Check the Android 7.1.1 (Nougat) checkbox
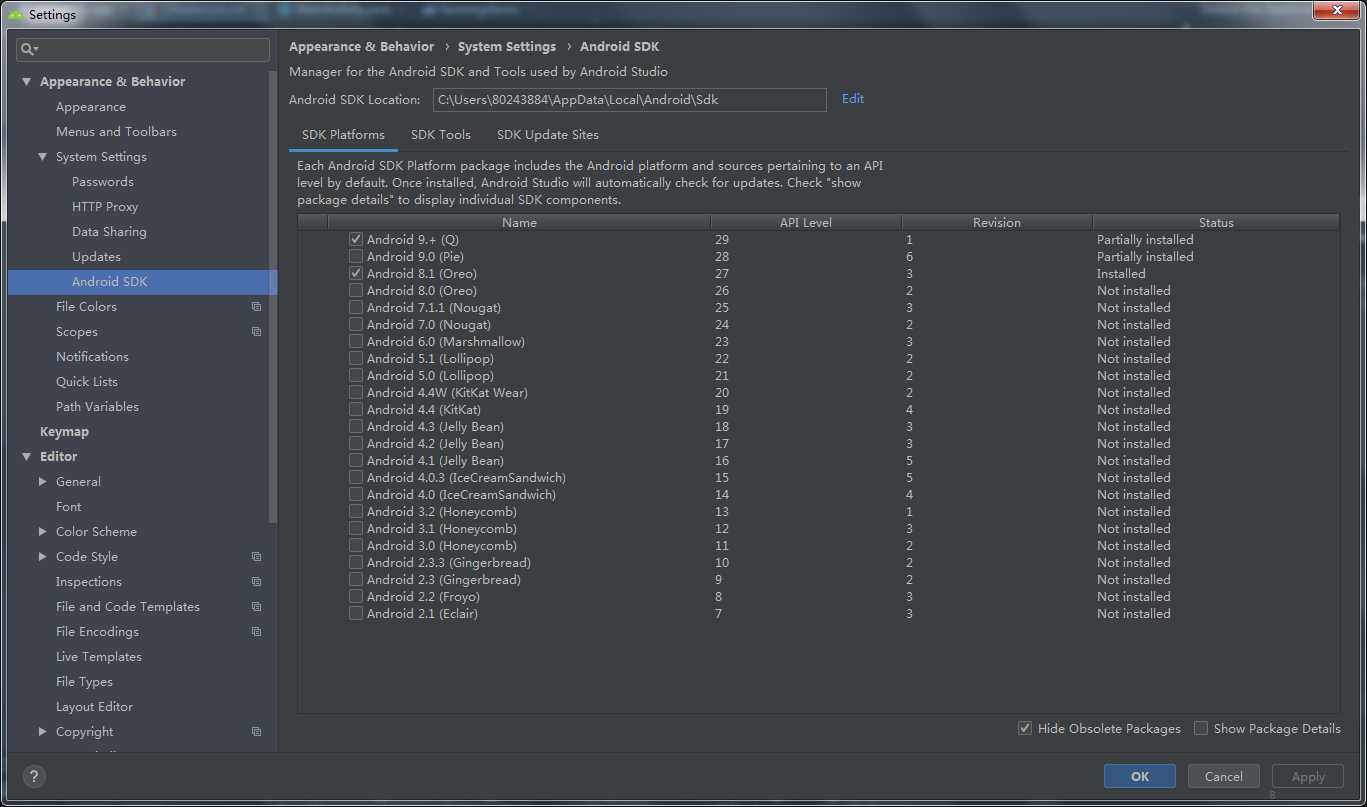The height and width of the screenshot is (807, 1367). click(356, 308)
